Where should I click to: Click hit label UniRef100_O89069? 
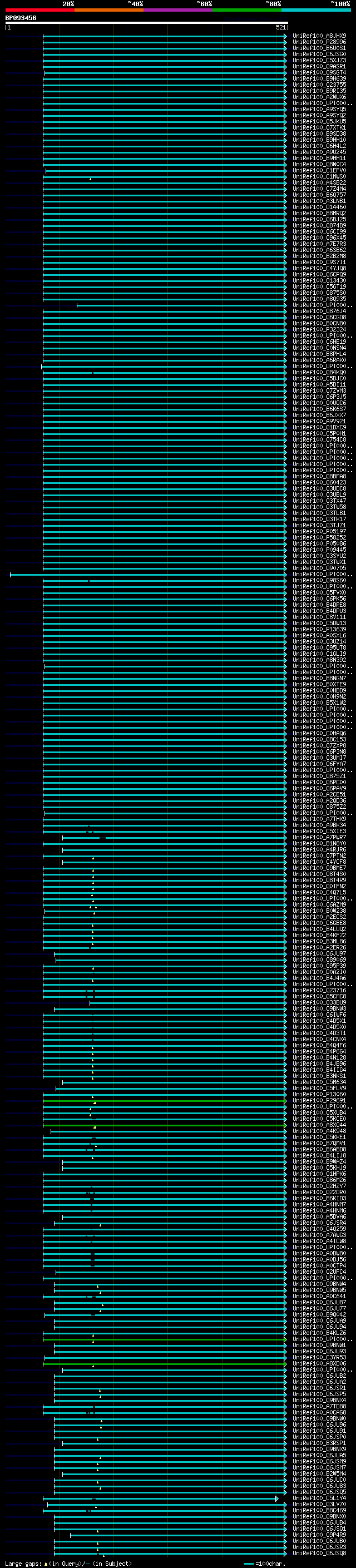tap(319, 960)
